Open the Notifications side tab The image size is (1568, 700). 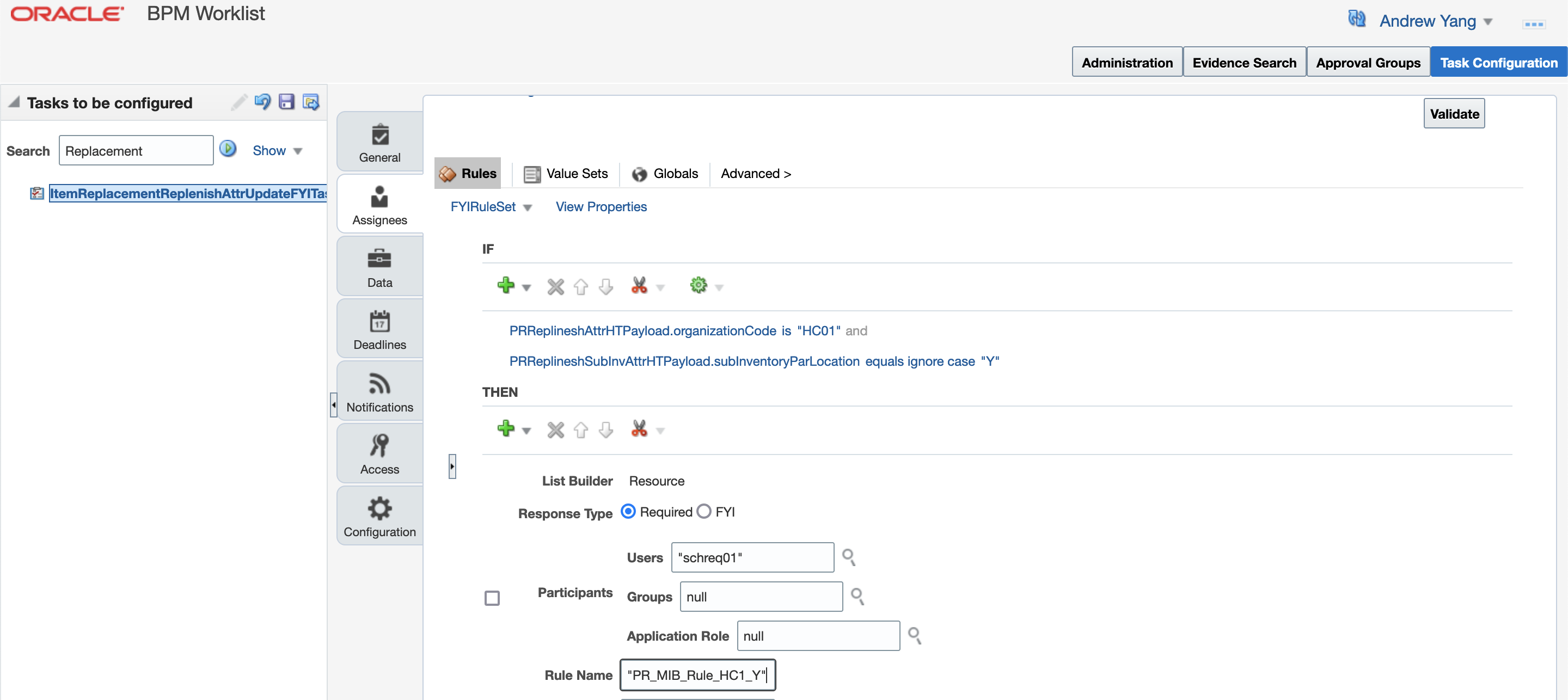click(379, 392)
